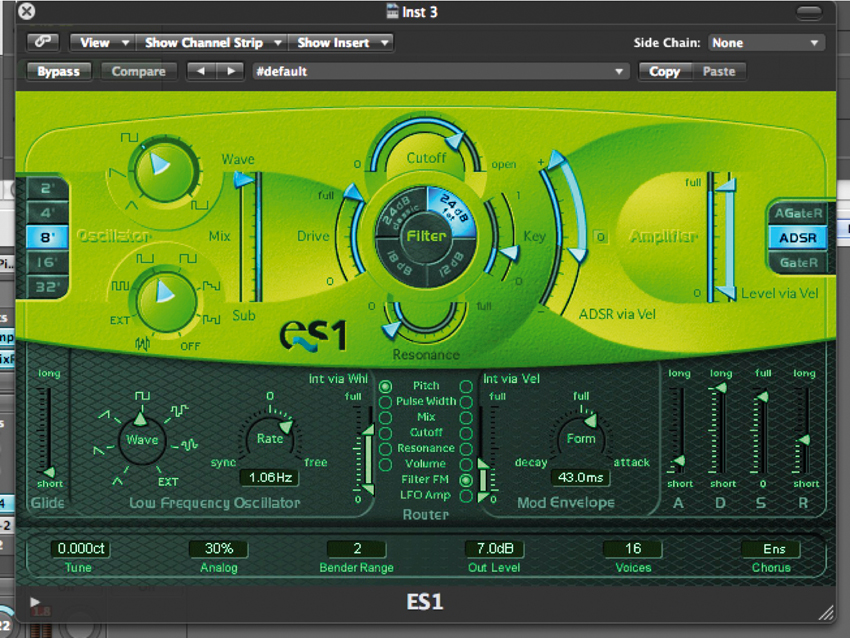Select left Pulse Width radio button in Router

pyautogui.click(x=385, y=402)
